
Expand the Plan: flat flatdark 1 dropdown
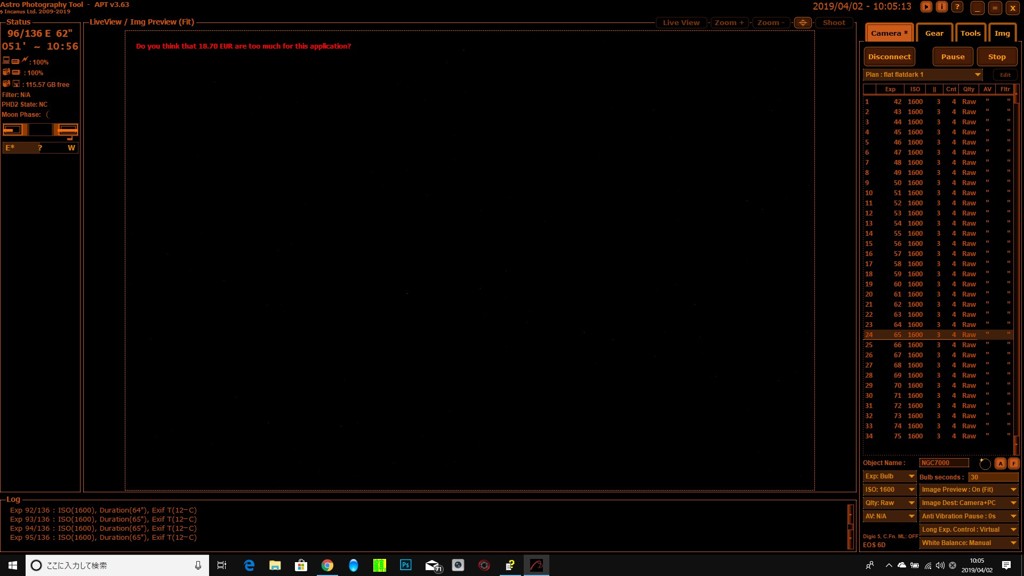coord(922,75)
